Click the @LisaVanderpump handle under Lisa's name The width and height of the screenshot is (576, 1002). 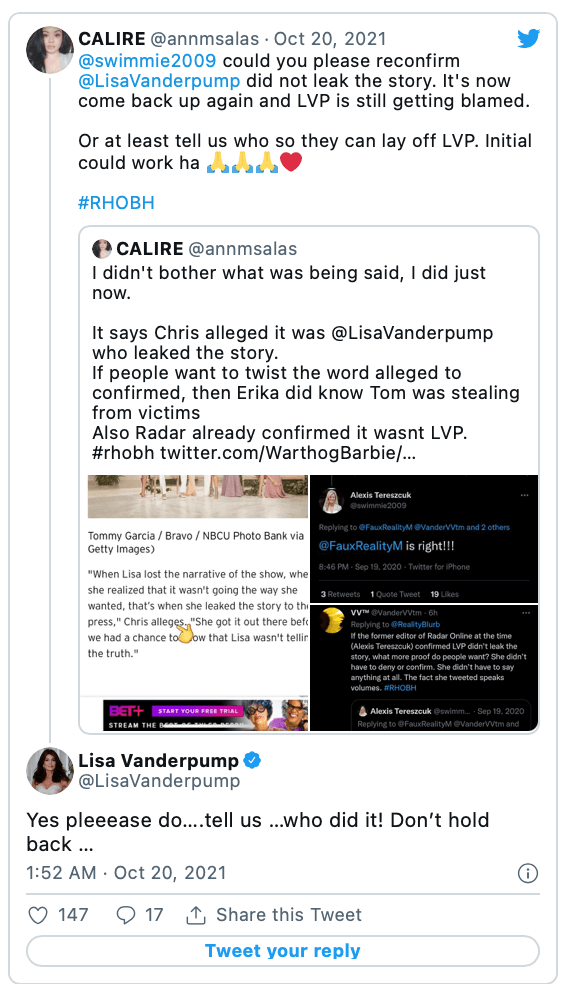pyautogui.click(x=159, y=781)
